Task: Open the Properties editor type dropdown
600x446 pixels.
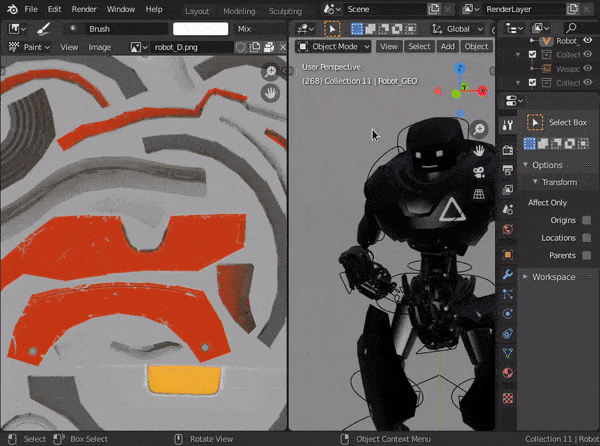Action: point(514,101)
